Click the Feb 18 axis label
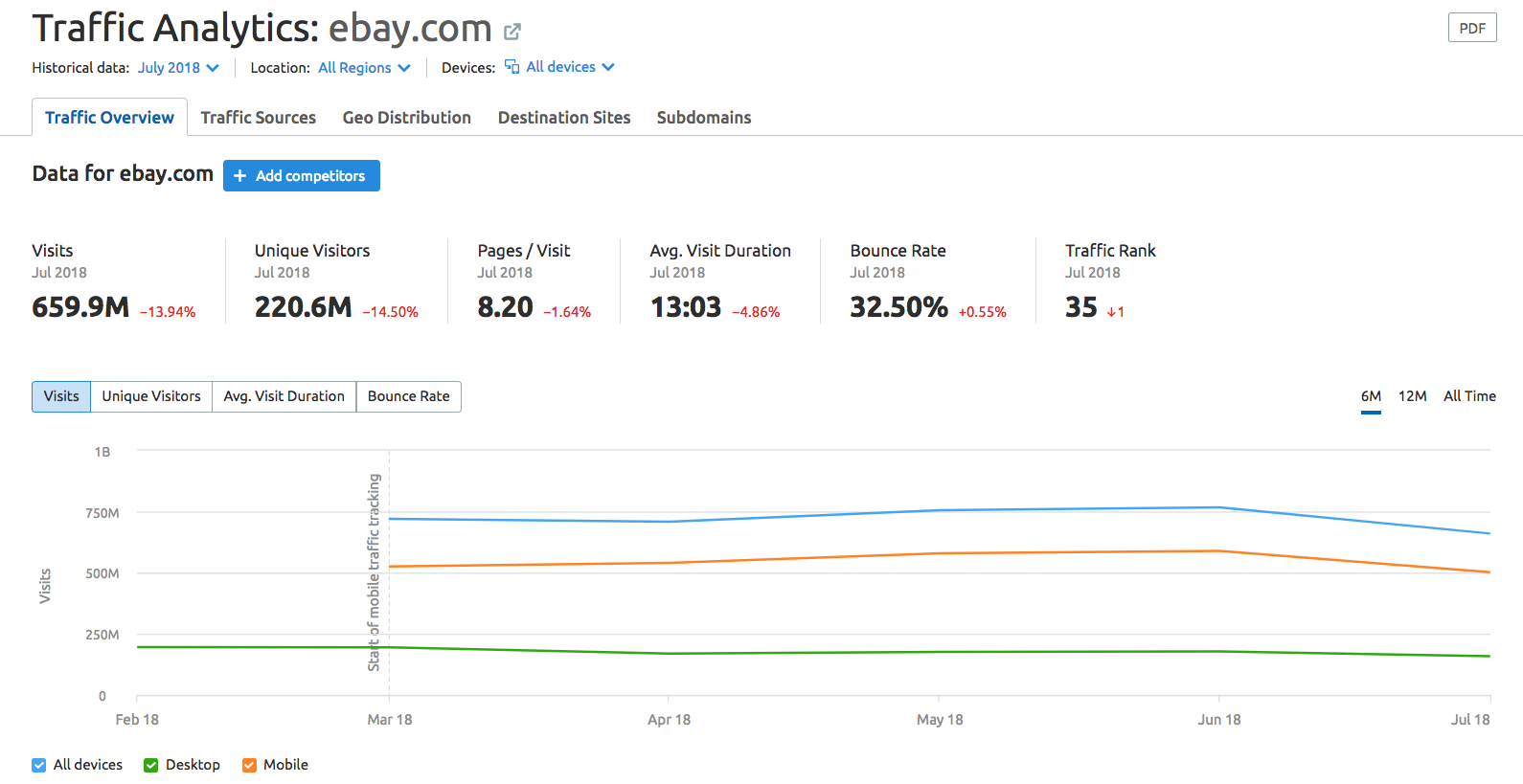 (x=137, y=720)
